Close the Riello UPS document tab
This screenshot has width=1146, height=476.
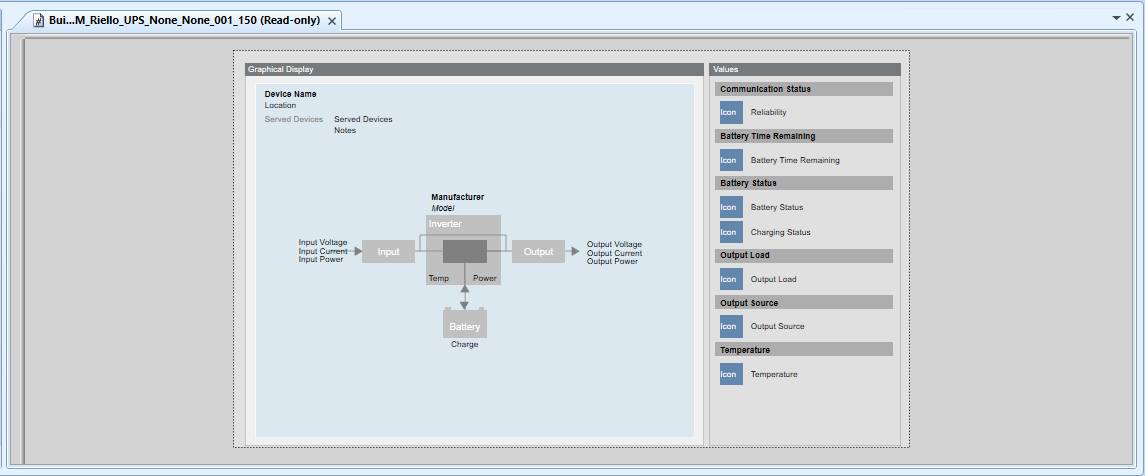[x=332, y=21]
